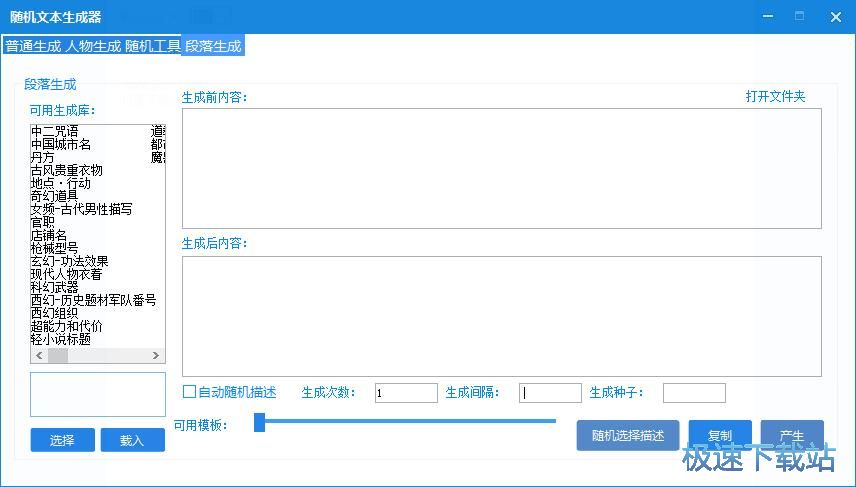Select 现代人物衣着 in the library list
The height and width of the screenshot is (487, 856).
(67, 274)
